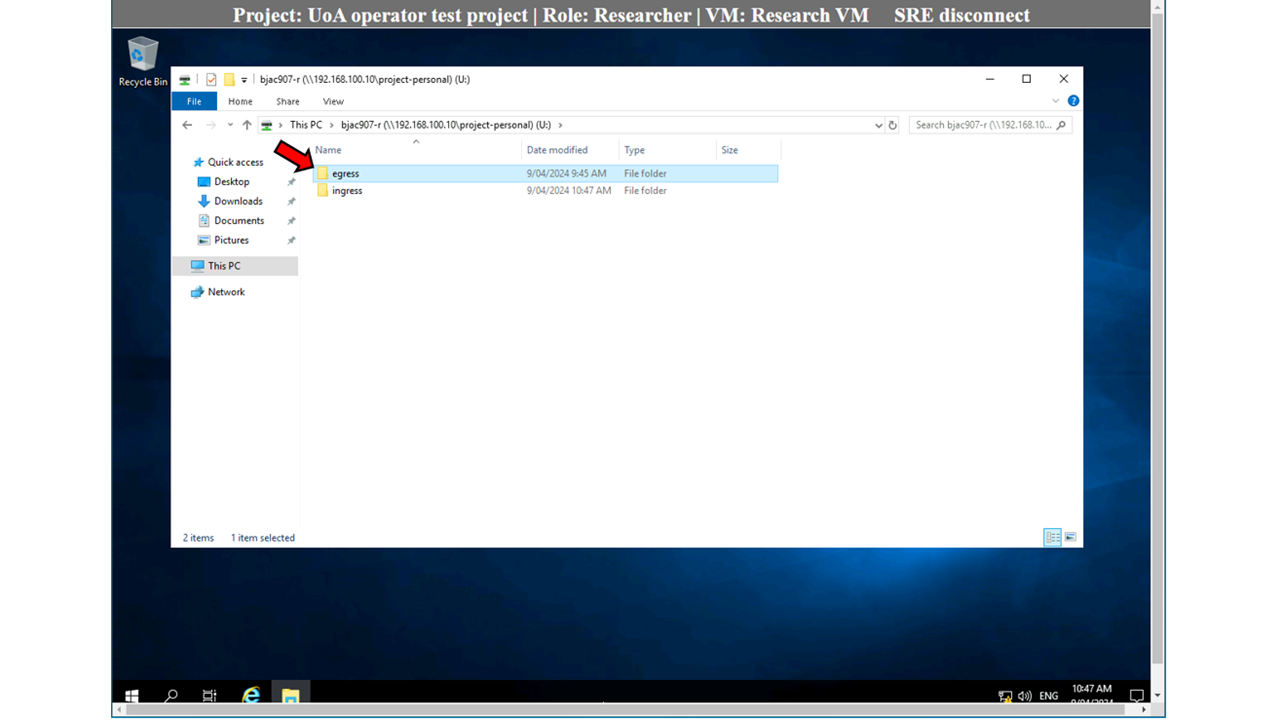Image resolution: width=1280 pixels, height=720 pixels.
Task: Open Pictures in navigation pane
Action: 231,240
